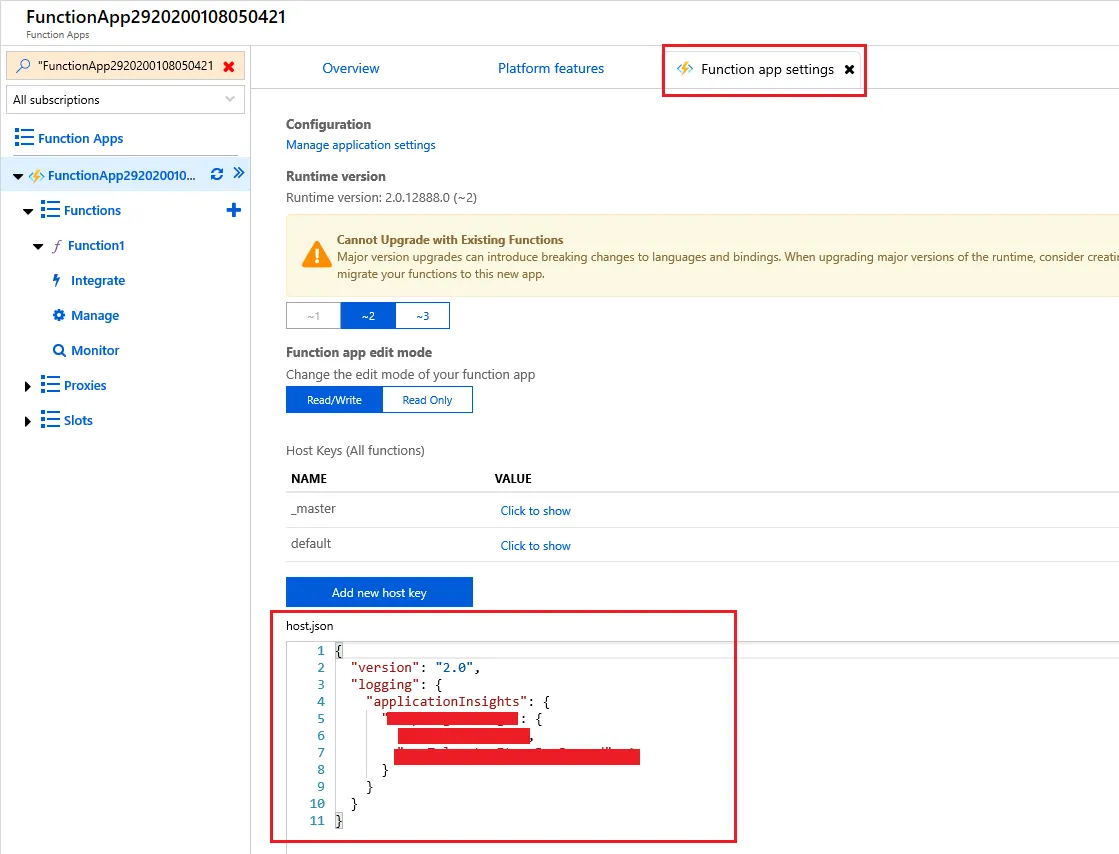Select Function1 in the tree

[96, 245]
